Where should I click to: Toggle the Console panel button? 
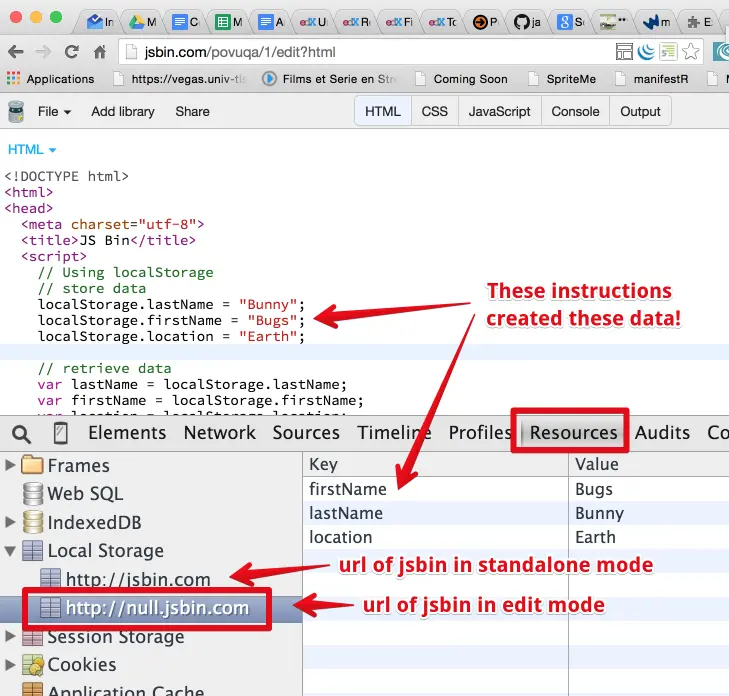(x=575, y=112)
